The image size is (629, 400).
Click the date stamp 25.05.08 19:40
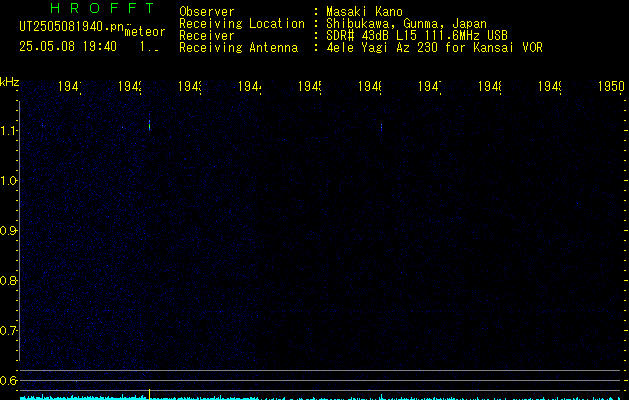[x=68, y=47]
